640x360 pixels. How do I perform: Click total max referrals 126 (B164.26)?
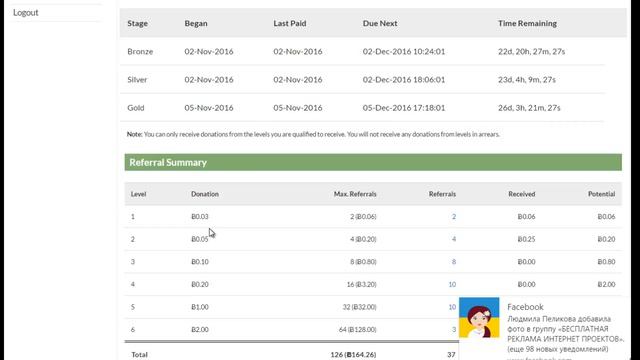click(x=353, y=355)
